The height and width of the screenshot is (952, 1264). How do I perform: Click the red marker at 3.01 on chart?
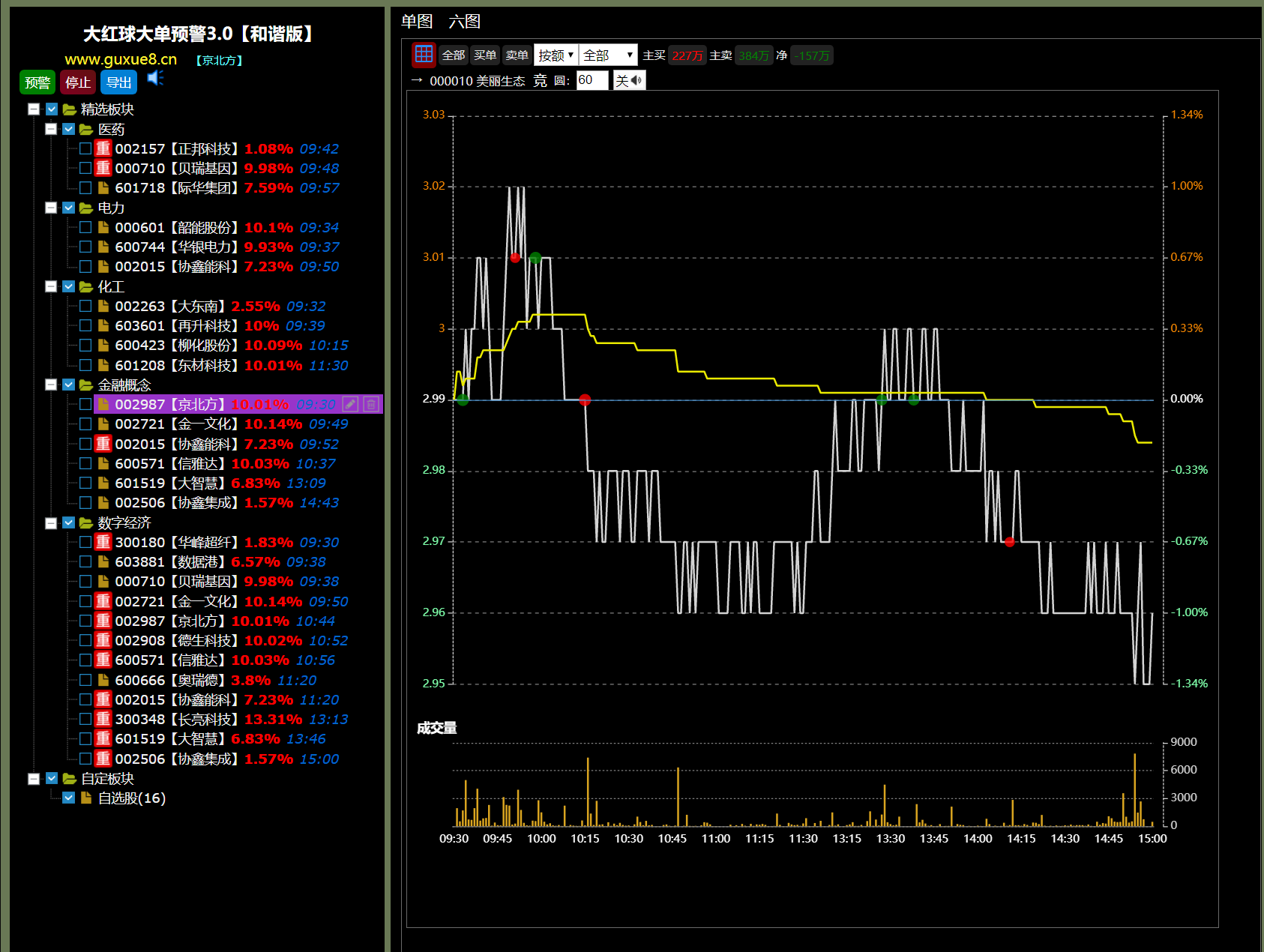(515, 258)
